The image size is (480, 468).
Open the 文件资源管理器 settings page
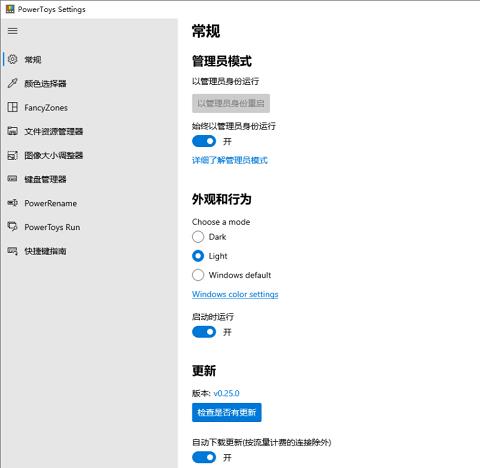(x=89, y=131)
